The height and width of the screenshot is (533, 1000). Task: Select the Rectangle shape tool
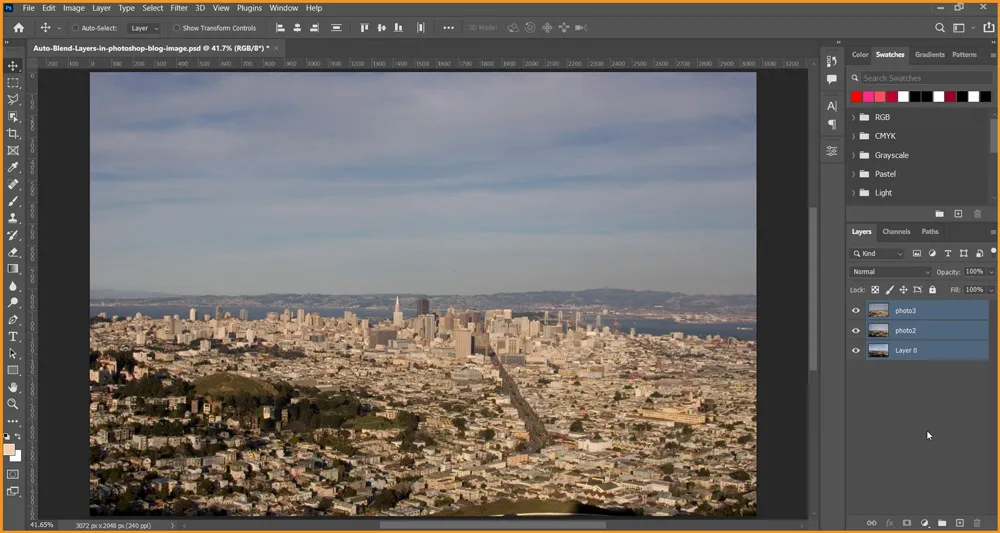tap(13, 370)
